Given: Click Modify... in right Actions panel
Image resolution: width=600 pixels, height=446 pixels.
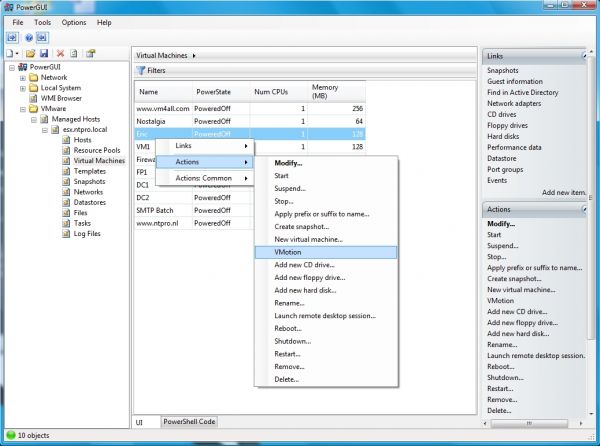Looking at the screenshot, I should coord(501,224).
